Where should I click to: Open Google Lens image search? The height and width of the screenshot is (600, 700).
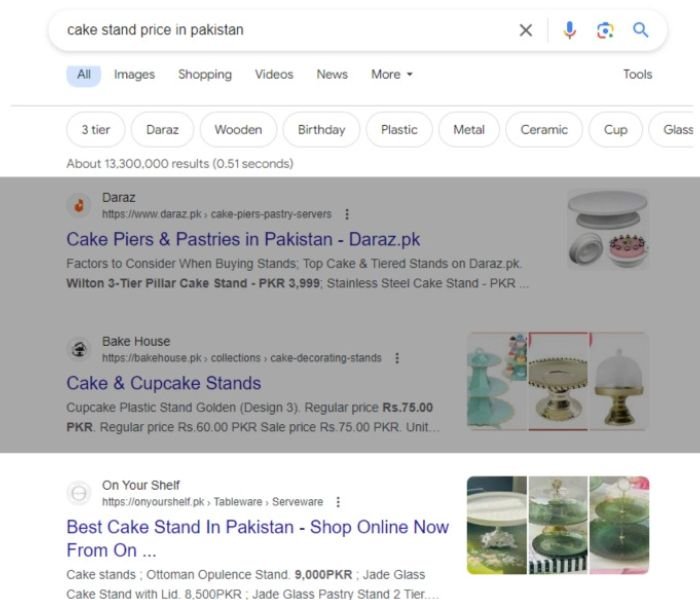click(x=605, y=30)
